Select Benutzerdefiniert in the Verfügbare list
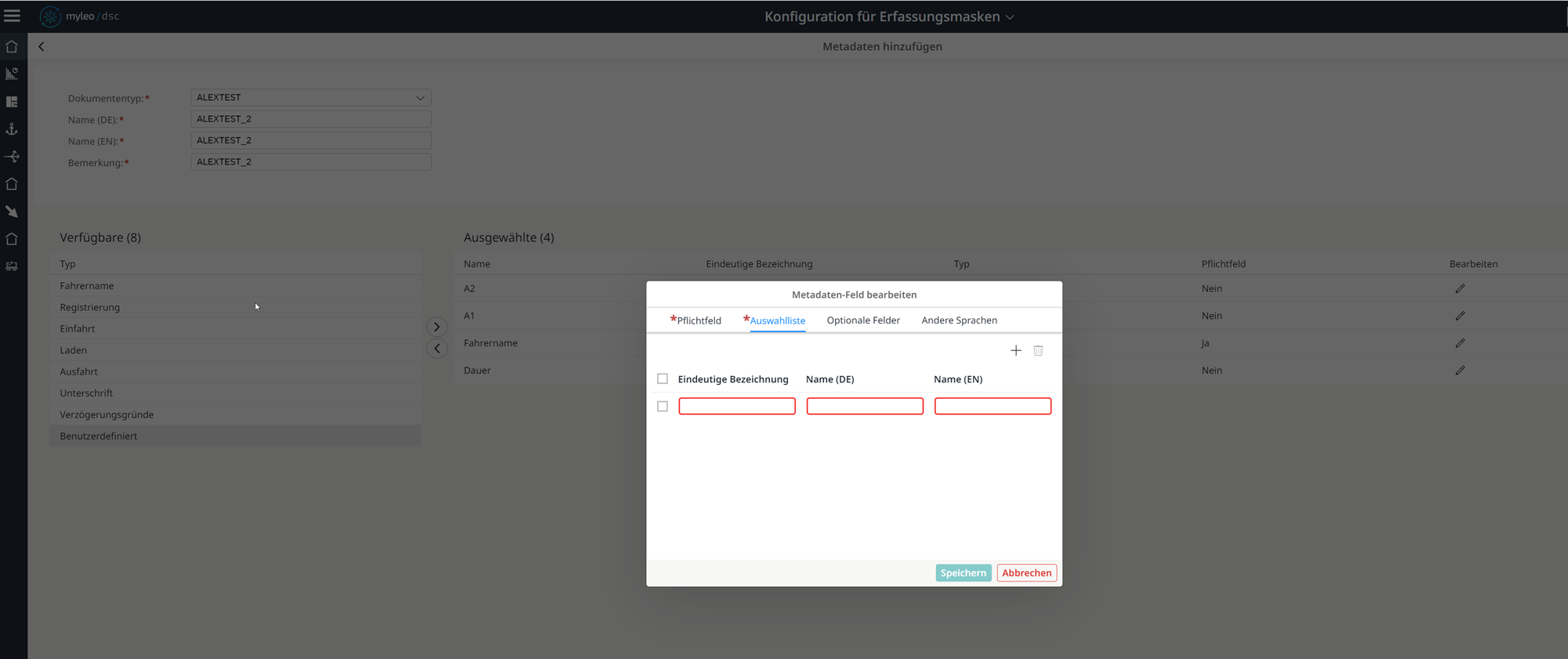The width and height of the screenshot is (1568, 659). (235, 436)
